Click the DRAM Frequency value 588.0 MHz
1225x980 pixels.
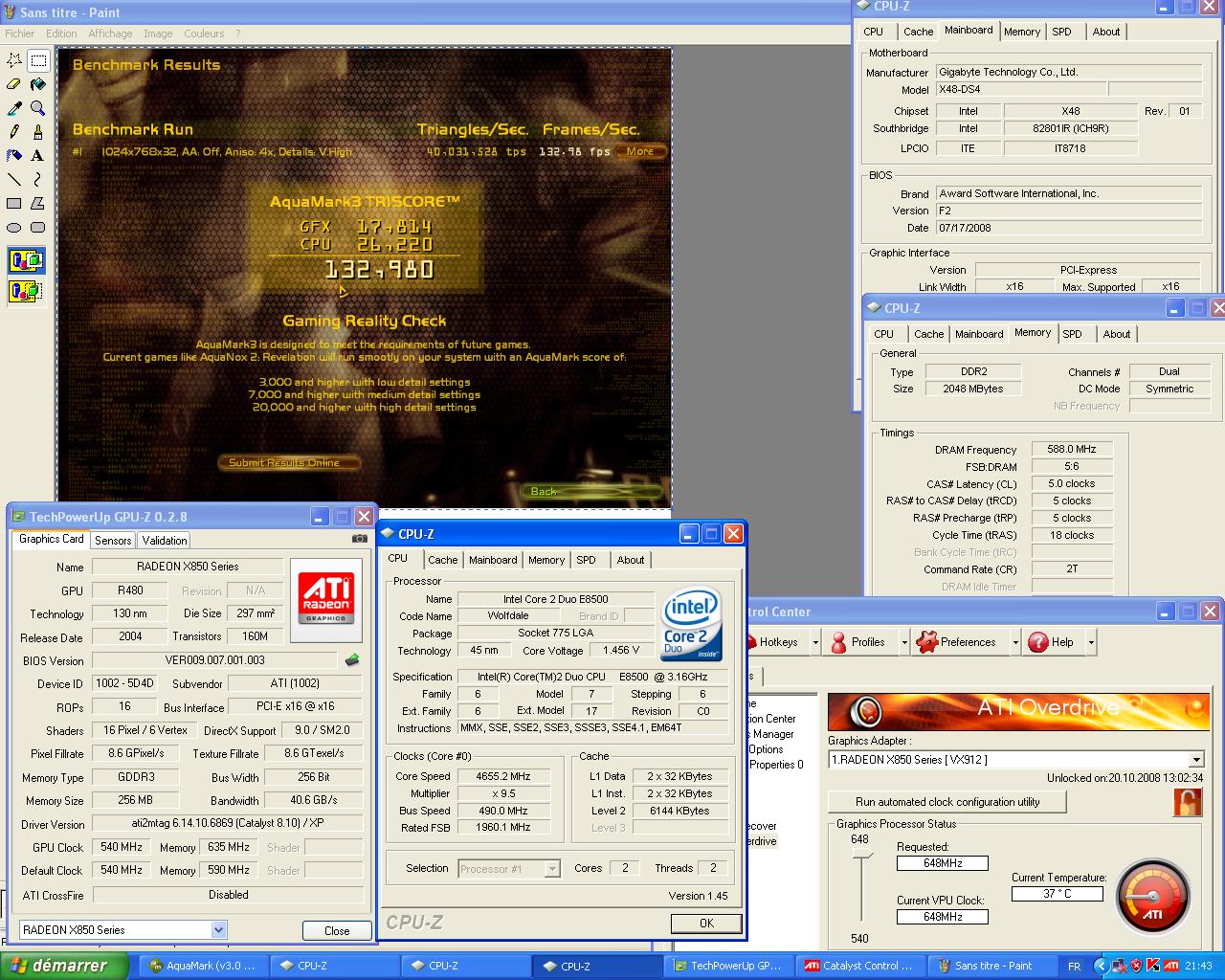click(x=1072, y=449)
